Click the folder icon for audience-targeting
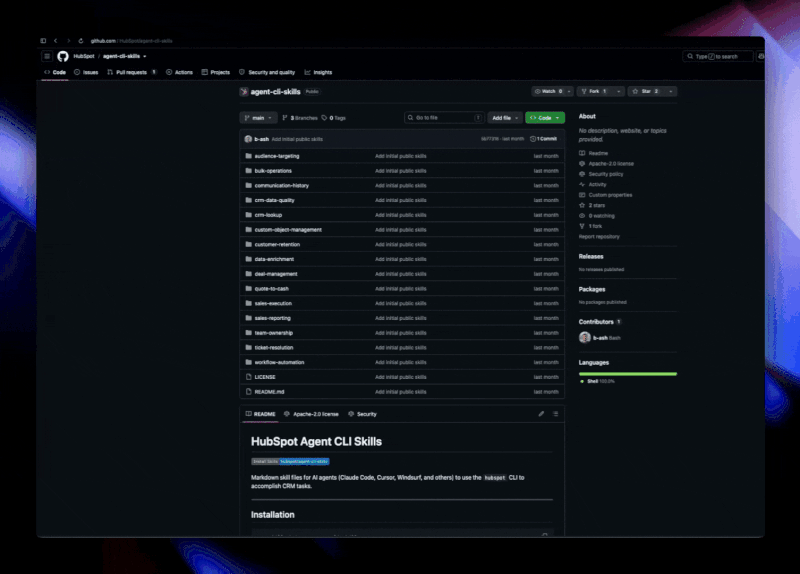800x574 pixels. pyautogui.click(x=248, y=156)
